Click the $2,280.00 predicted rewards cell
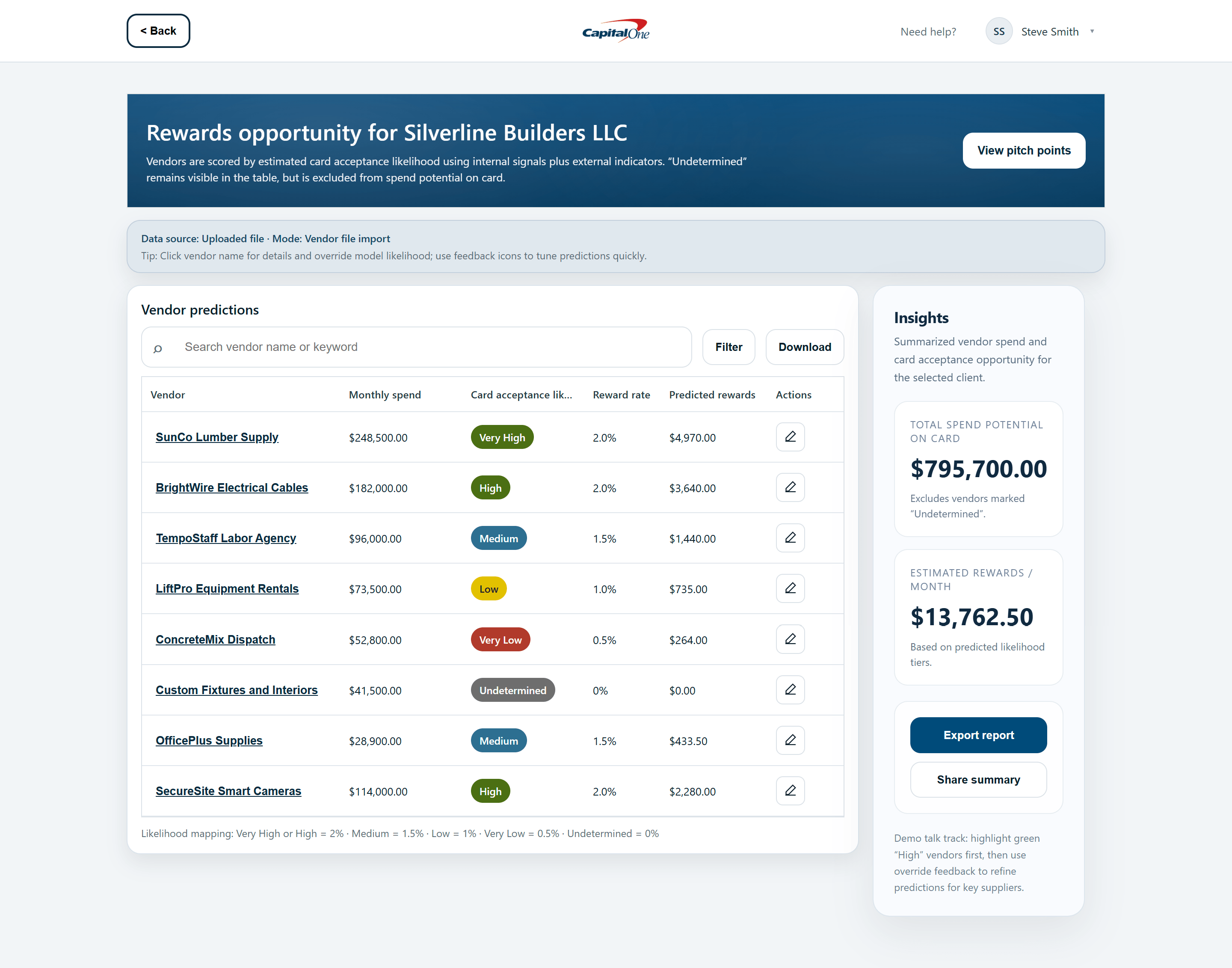 (x=692, y=791)
